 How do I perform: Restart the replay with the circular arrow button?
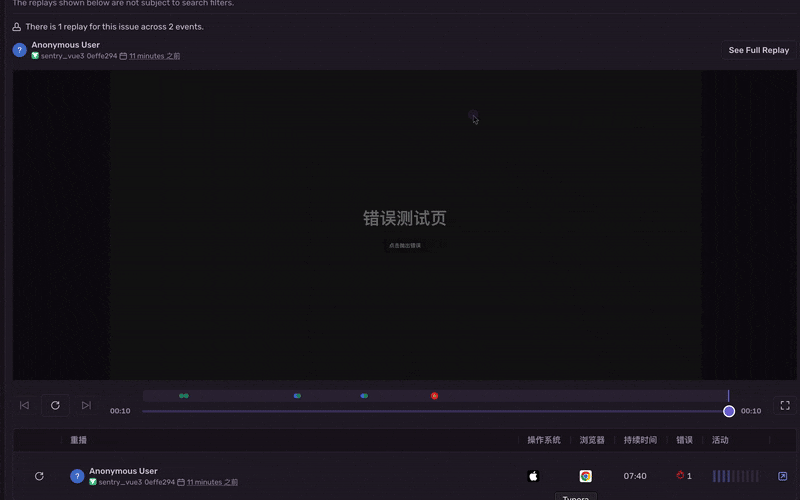pos(55,405)
